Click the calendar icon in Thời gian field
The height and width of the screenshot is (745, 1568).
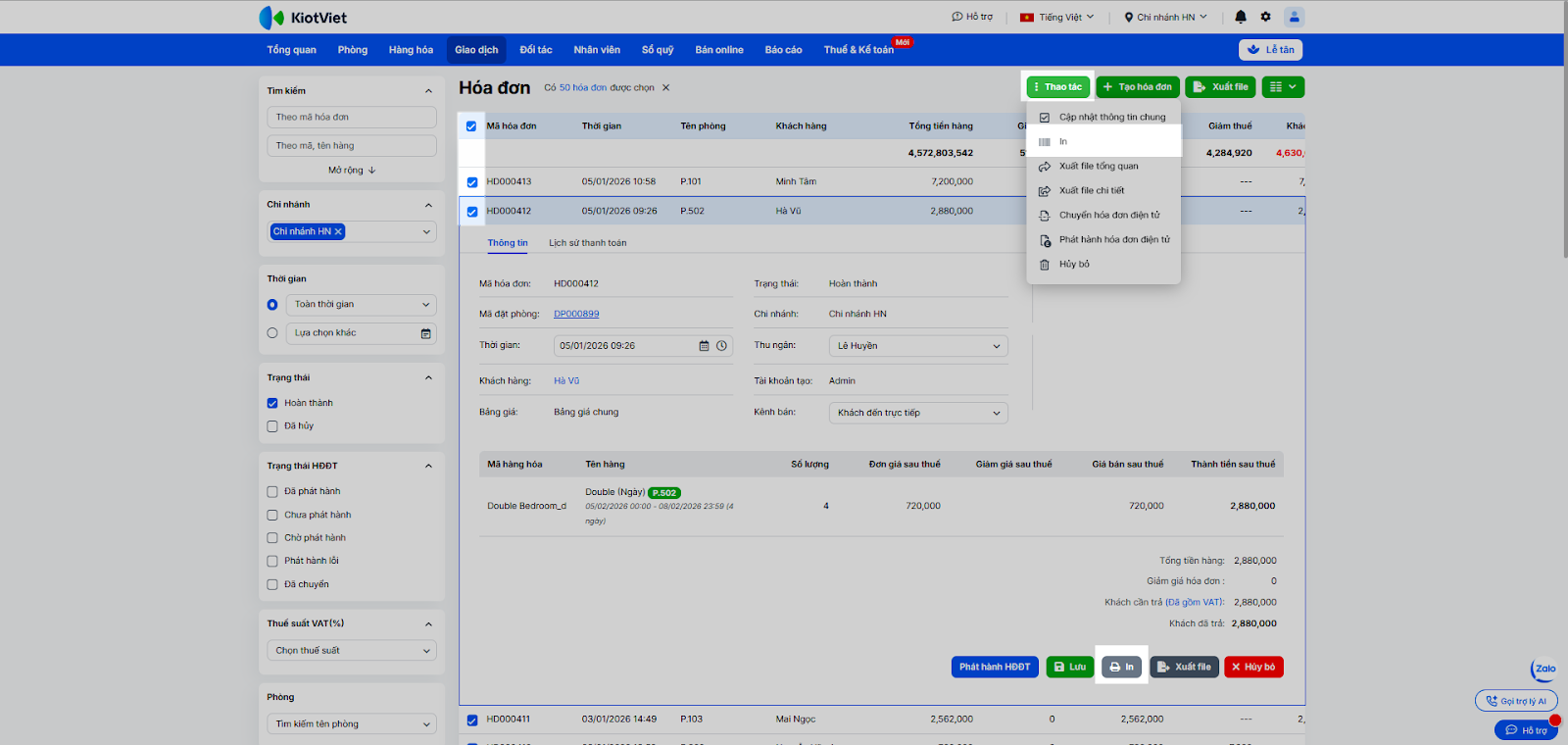coord(704,346)
